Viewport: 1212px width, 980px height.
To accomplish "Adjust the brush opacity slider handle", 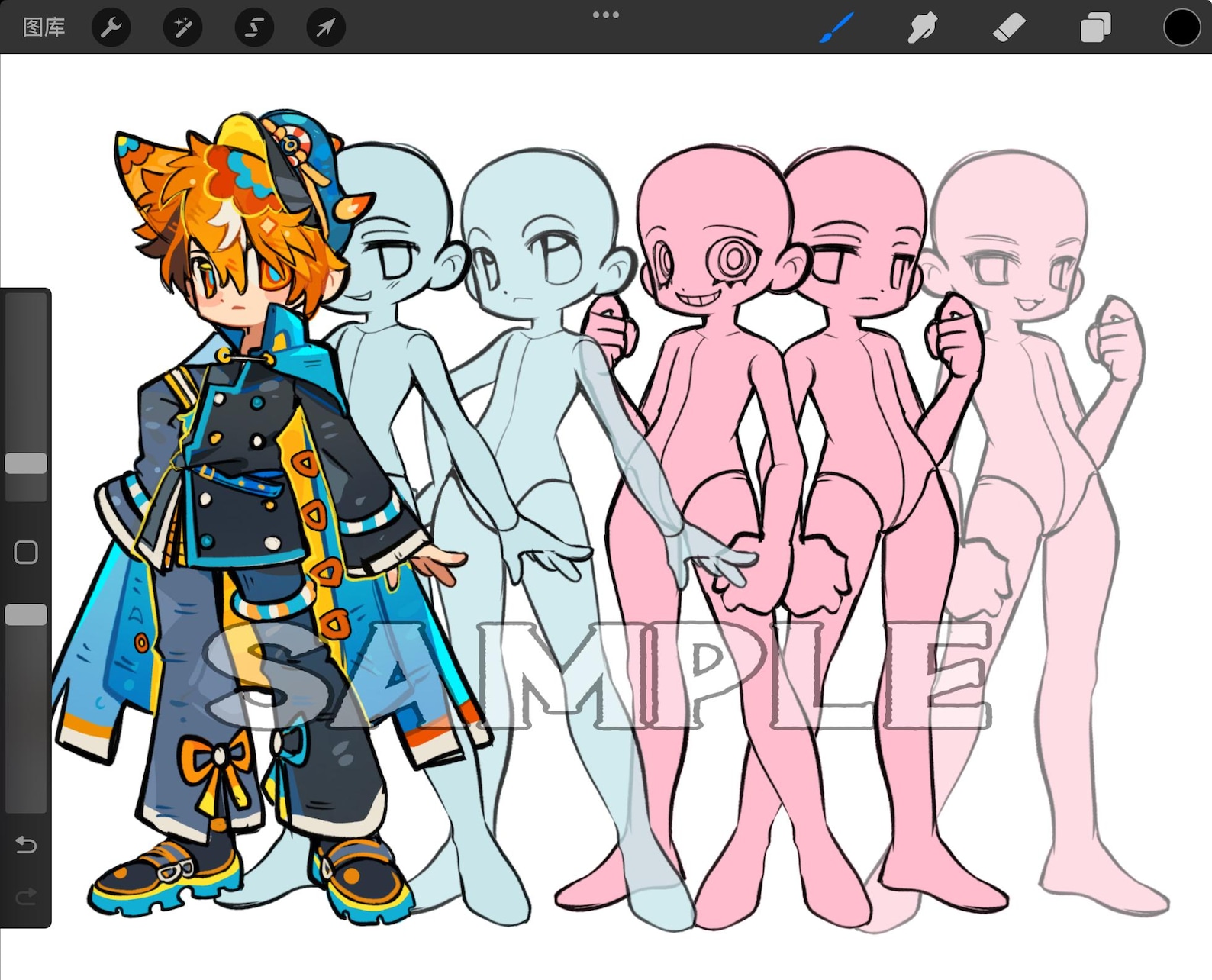I will [x=26, y=614].
